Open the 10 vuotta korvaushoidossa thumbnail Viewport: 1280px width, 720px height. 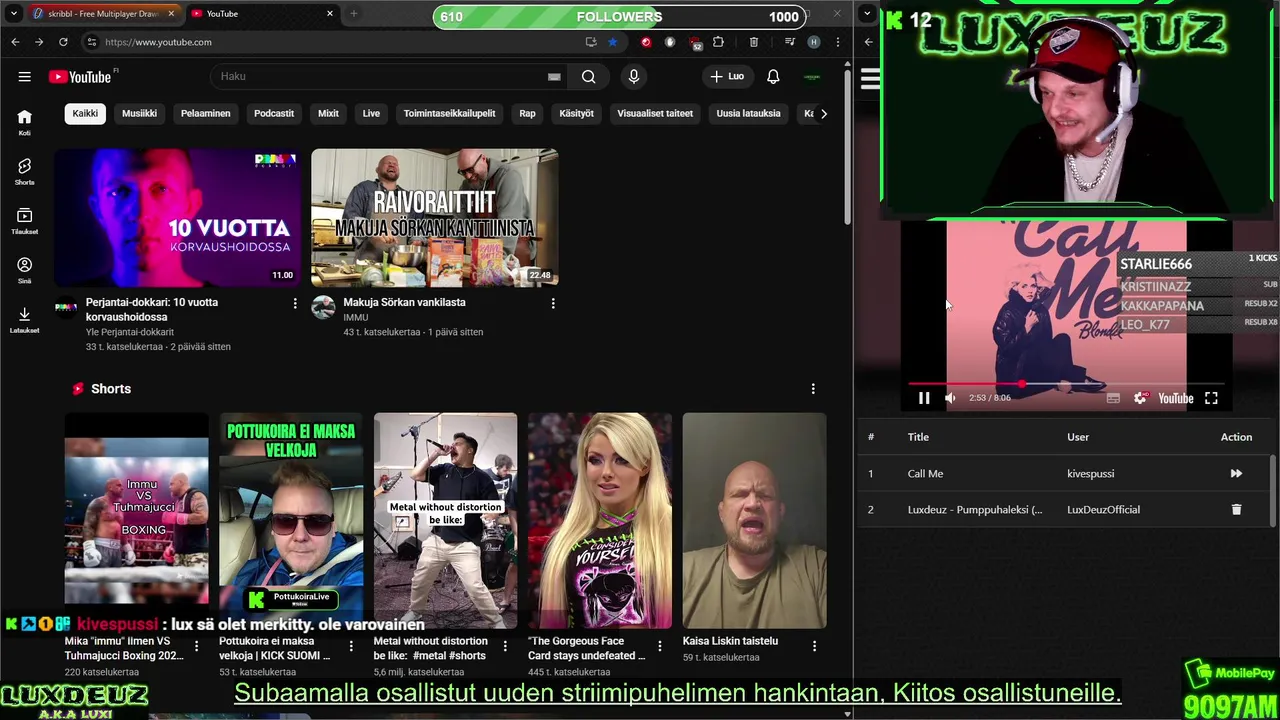click(177, 217)
